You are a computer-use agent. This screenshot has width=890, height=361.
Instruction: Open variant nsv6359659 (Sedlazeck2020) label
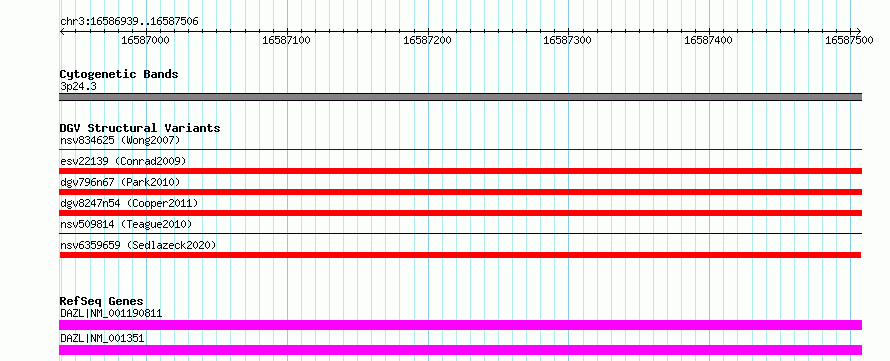coord(138,245)
